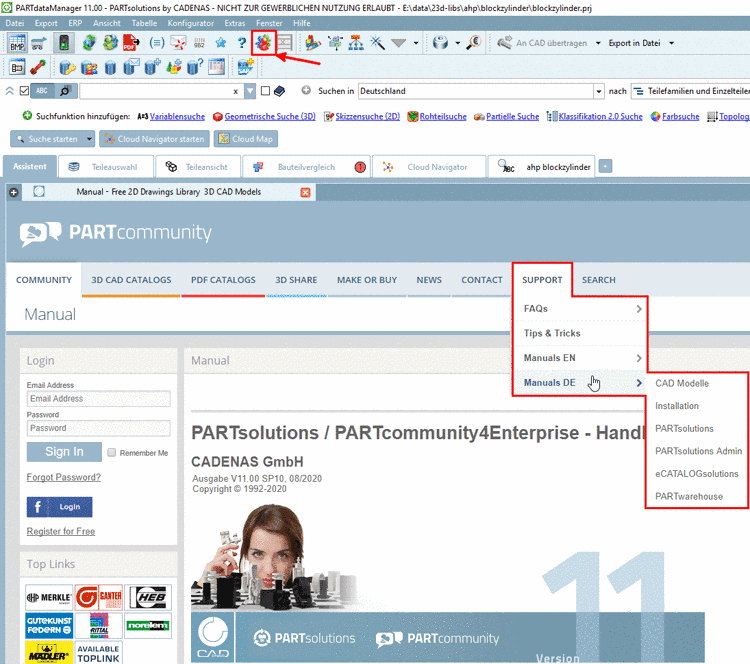This screenshot has width=750, height=664.
Task: Click the Sign In button
Action: (64, 452)
